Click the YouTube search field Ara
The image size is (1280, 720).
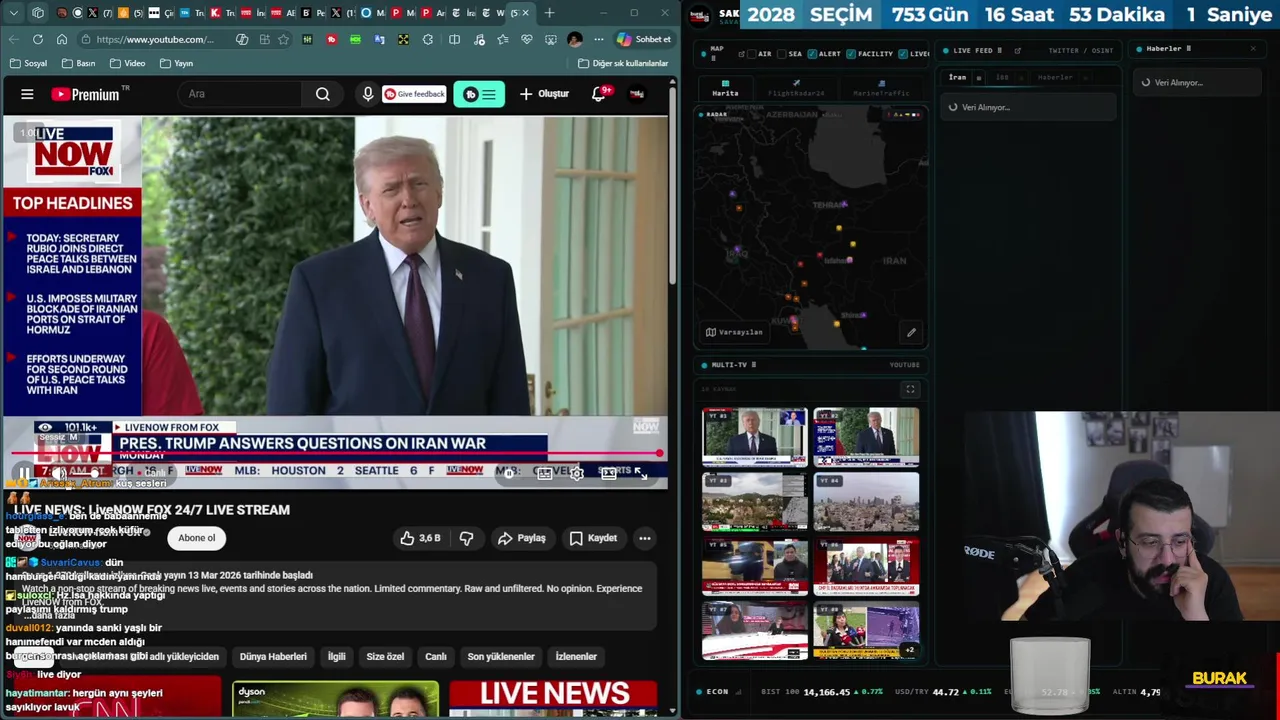238,94
